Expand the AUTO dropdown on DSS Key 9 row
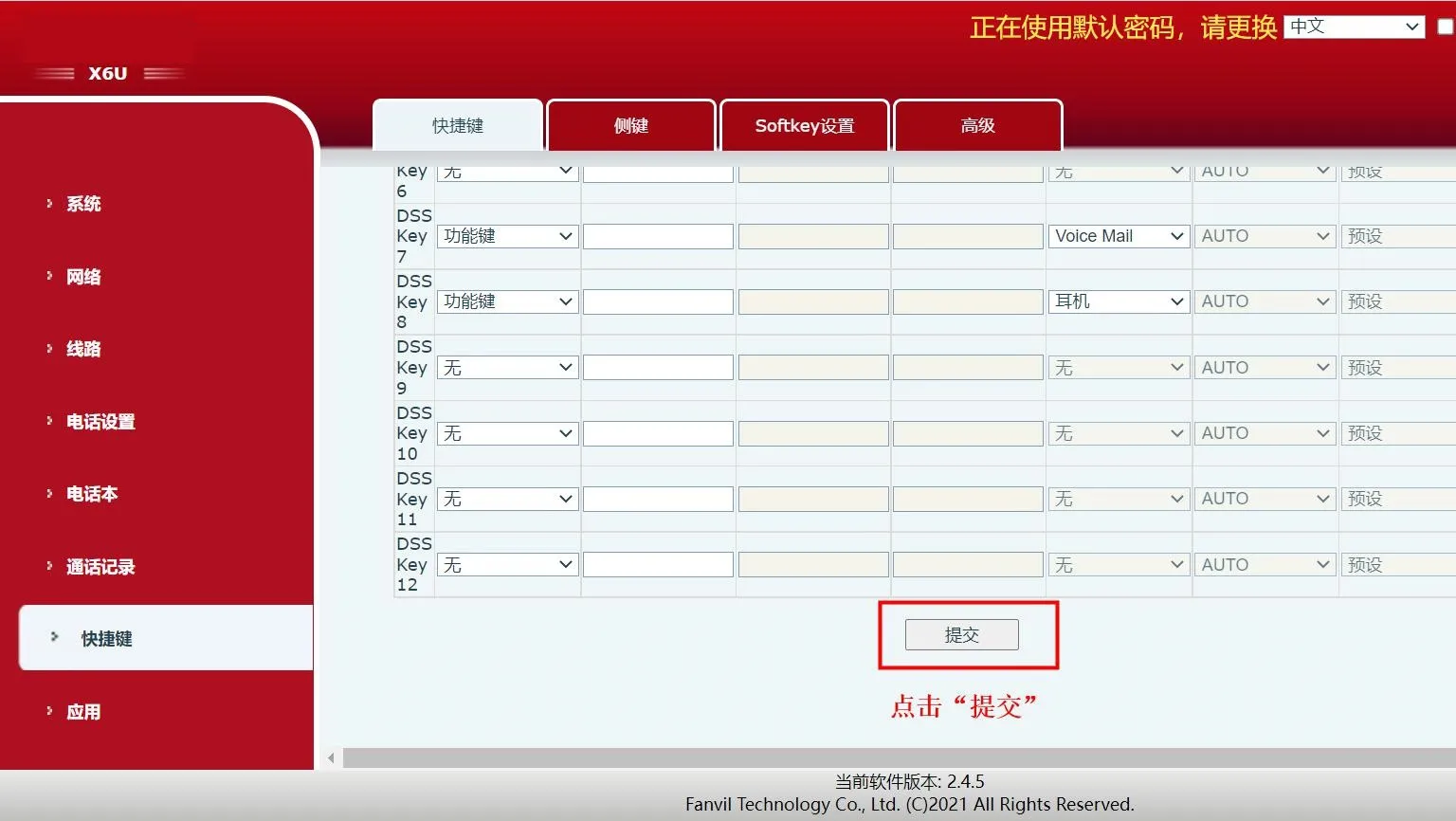 coord(1265,367)
